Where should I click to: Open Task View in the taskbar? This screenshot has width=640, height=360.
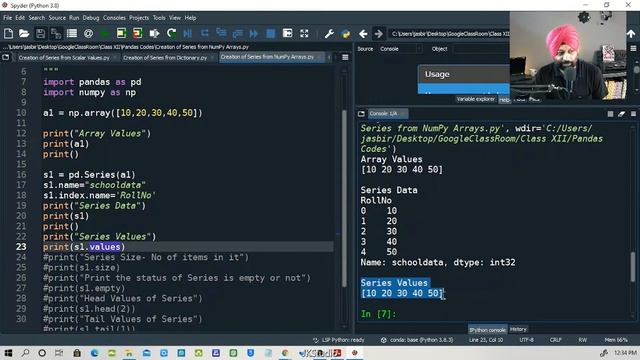(x=59, y=353)
